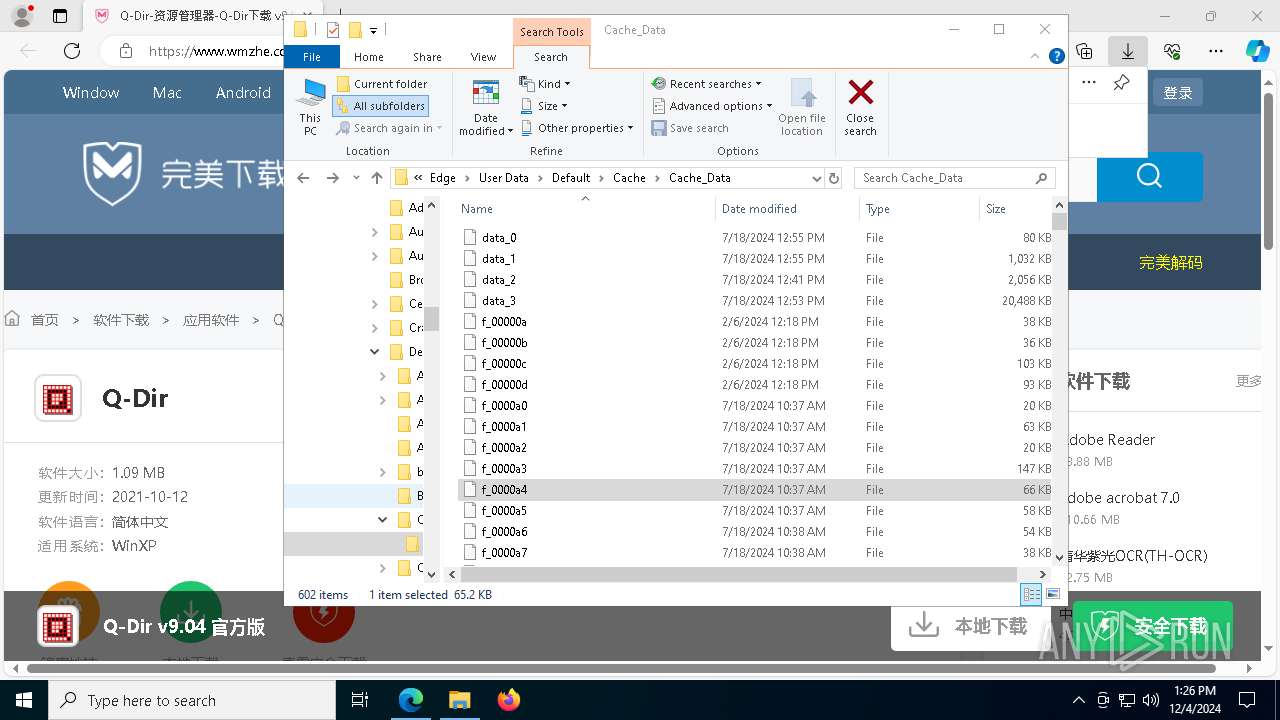This screenshot has height=720, width=1280.
Task: Switch to Details view layout icon
Action: (1031, 595)
